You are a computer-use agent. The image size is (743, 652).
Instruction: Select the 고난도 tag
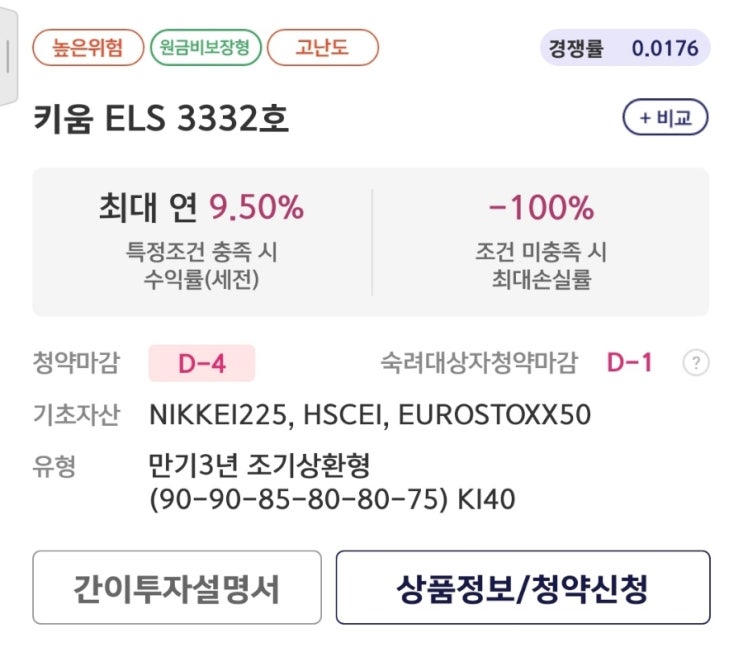pyautogui.click(x=322, y=47)
